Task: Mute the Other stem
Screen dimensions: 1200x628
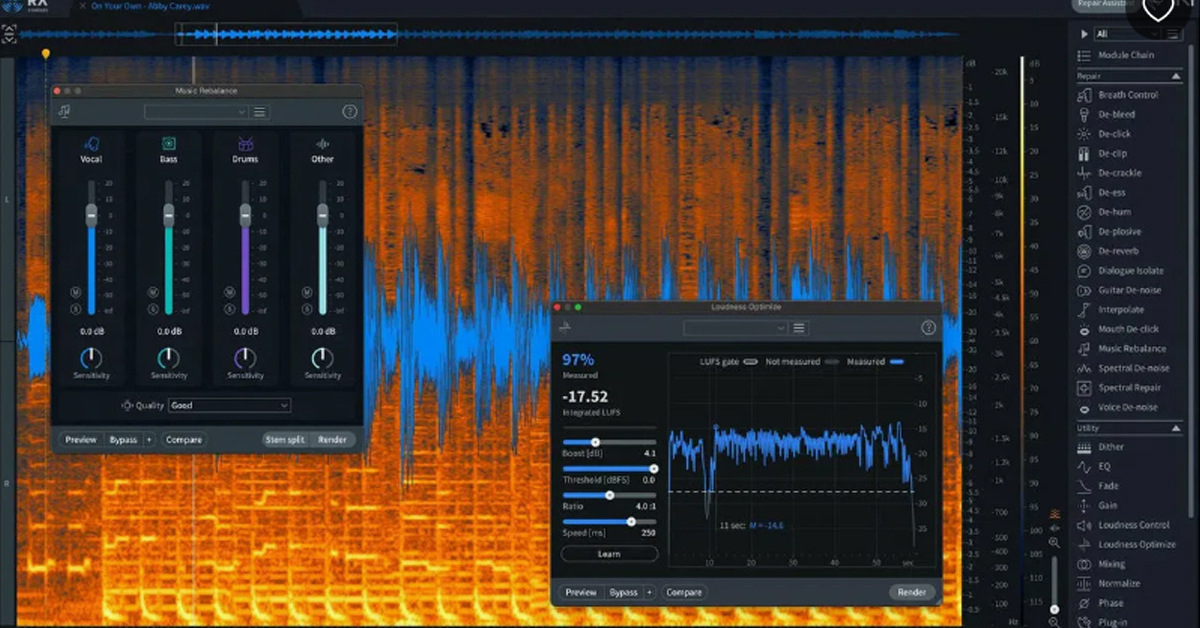Action: (x=307, y=292)
